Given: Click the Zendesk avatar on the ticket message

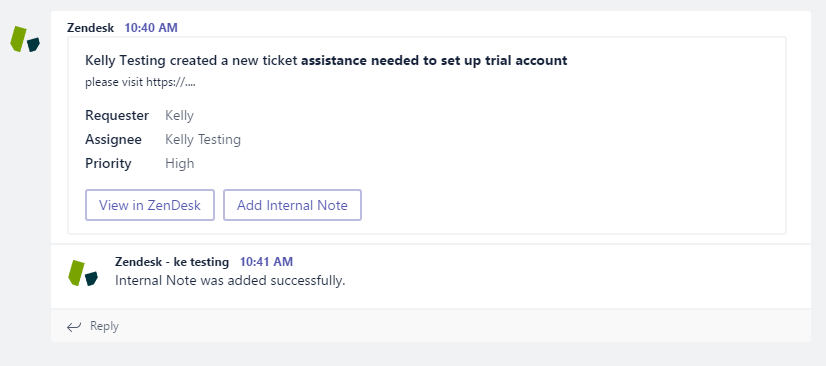Looking at the screenshot, I should (x=25, y=39).
